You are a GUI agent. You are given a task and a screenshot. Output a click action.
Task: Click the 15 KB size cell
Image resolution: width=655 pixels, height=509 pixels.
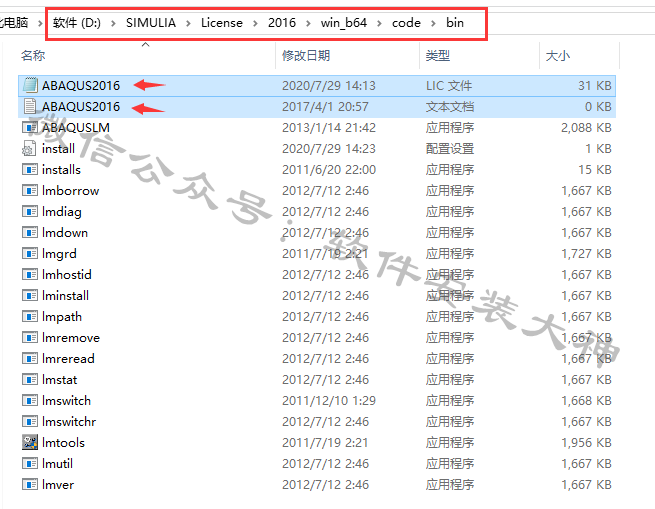[x=595, y=169]
